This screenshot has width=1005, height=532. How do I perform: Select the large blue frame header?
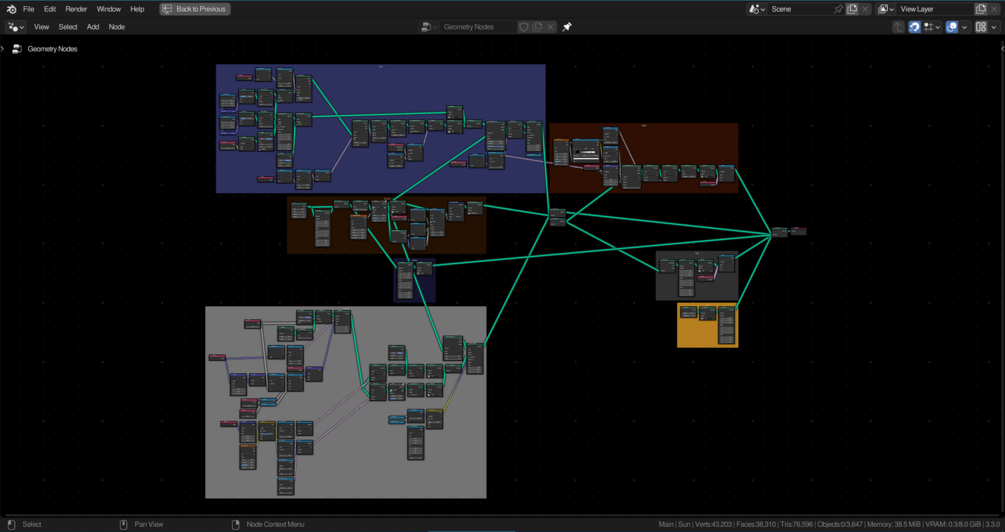coord(381,66)
